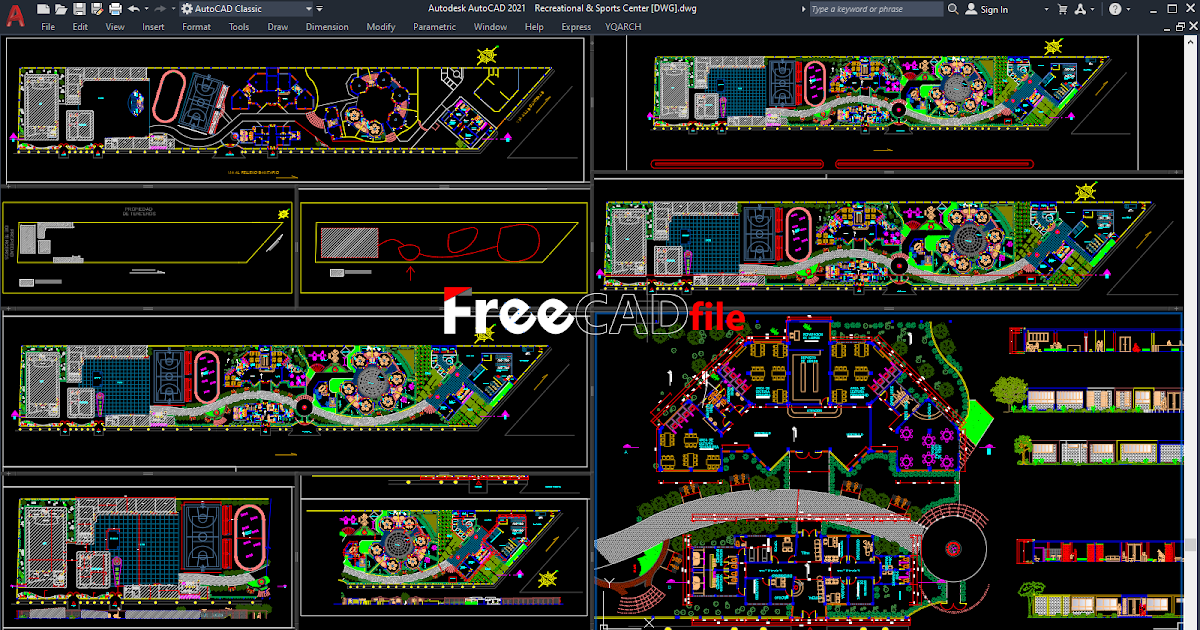This screenshot has width=1200, height=630.
Task: Open the AutoCAD application menu logo
Action: pyautogui.click(x=15, y=15)
